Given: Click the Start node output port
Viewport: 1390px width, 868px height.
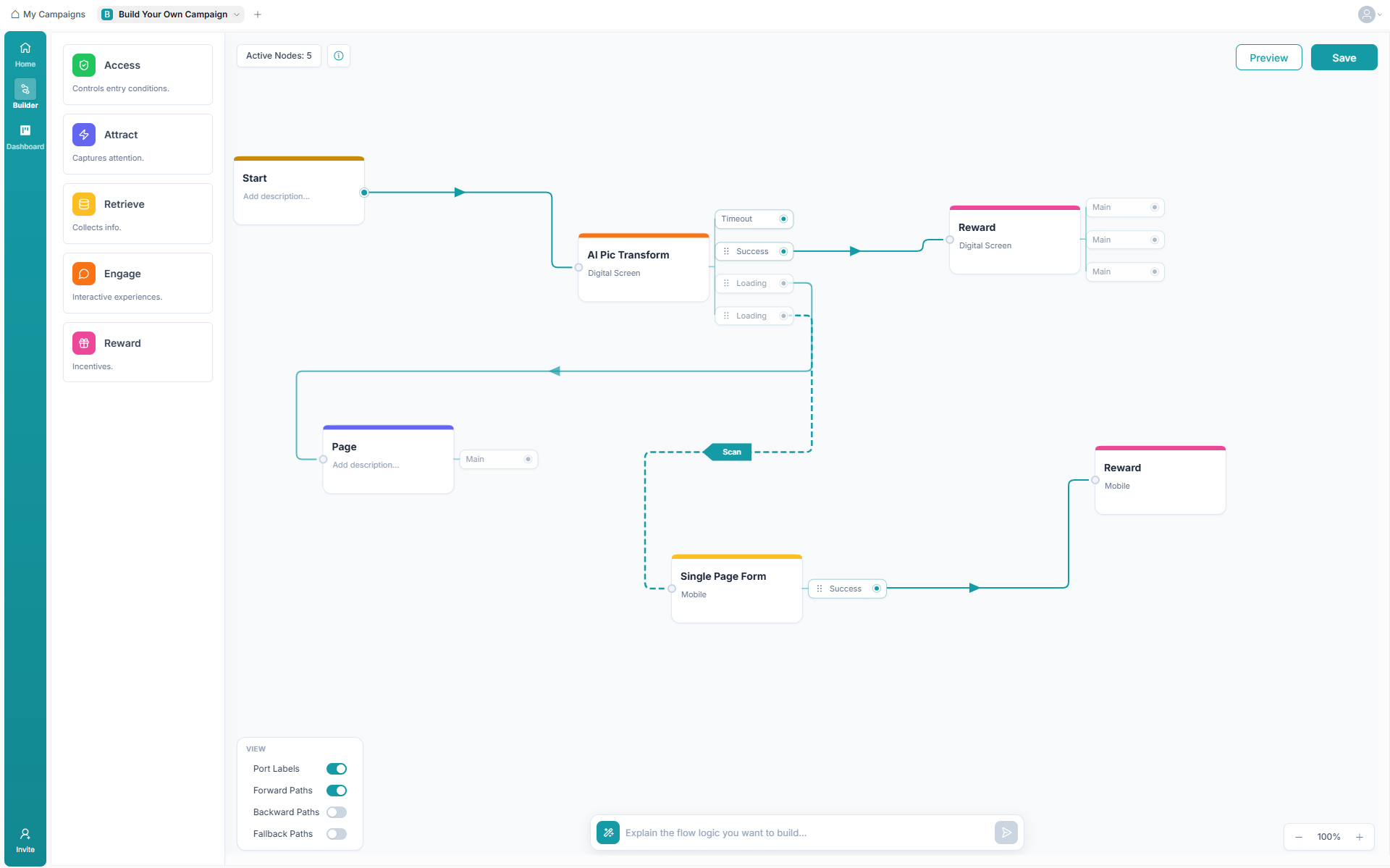Looking at the screenshot, I should [x=364, y=193].
